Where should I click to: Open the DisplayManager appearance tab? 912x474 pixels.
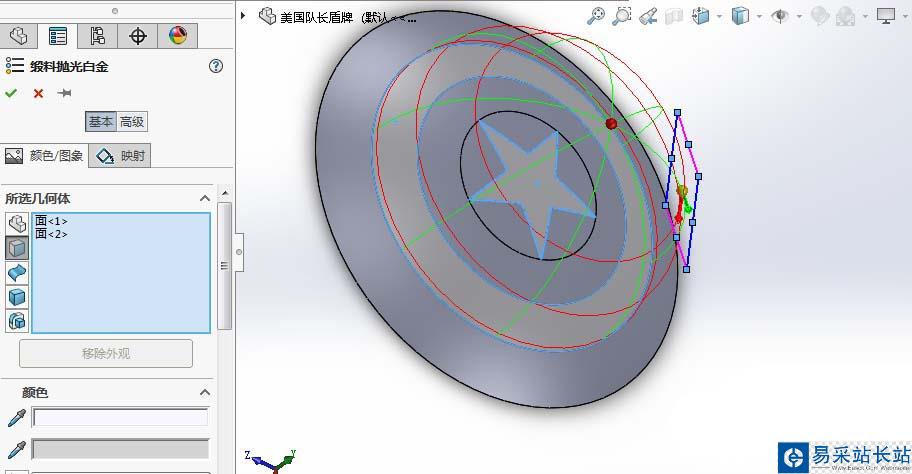click(177, 36)
